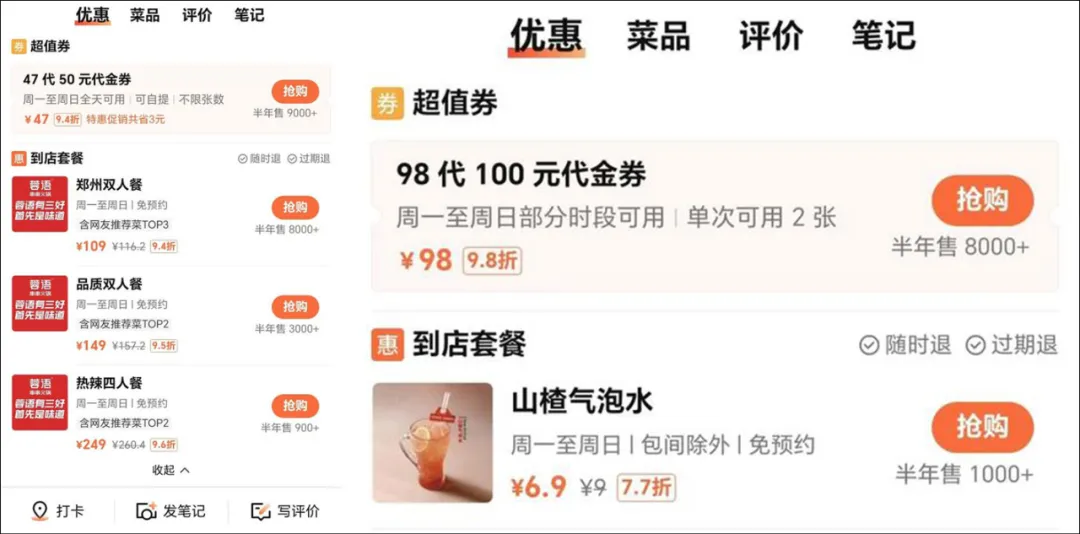Open the 郑州双人餐 package image

click(x=40, y=204)
